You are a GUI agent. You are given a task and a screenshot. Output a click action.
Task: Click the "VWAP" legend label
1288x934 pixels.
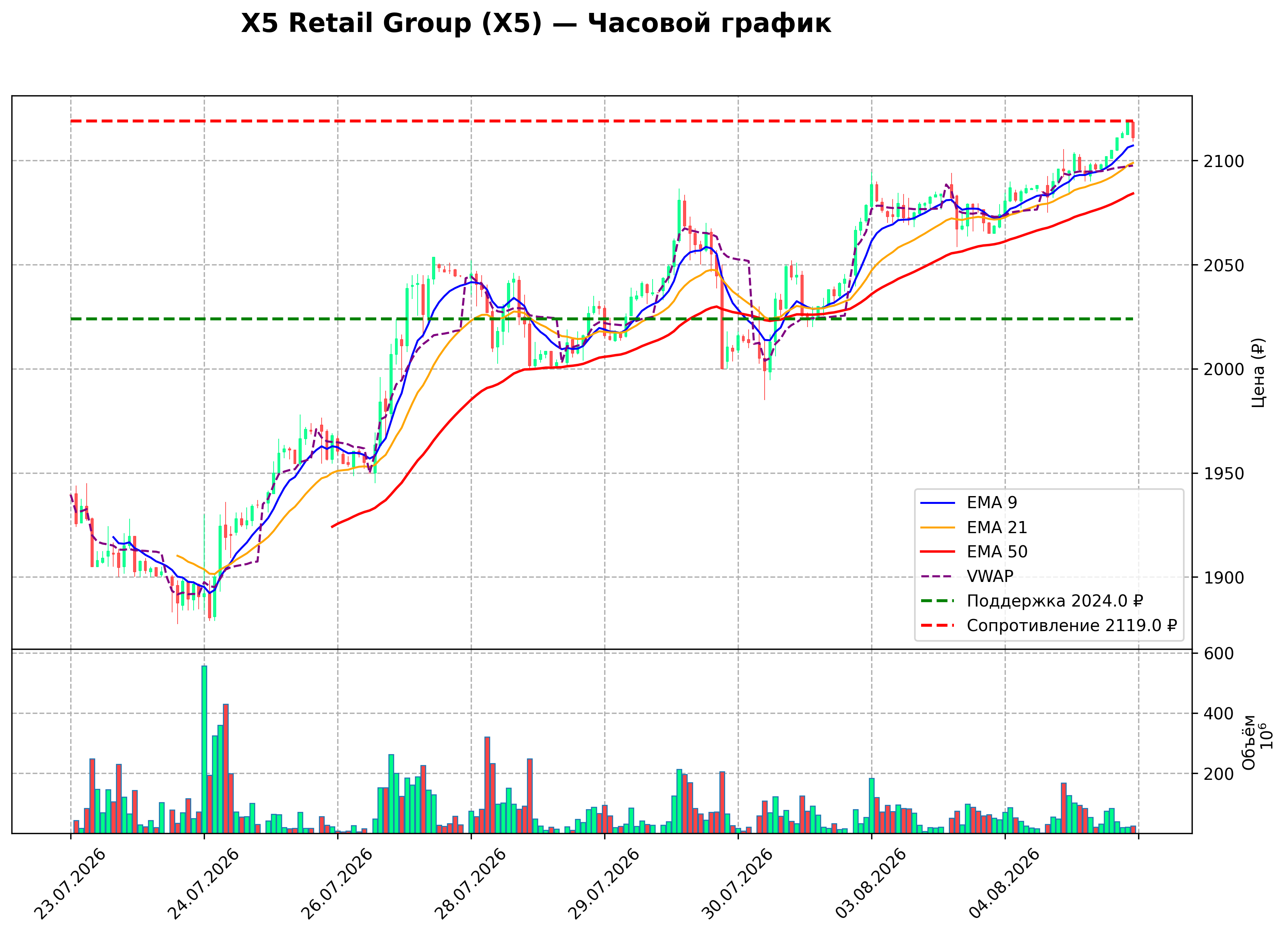click(x=990, y=576)
